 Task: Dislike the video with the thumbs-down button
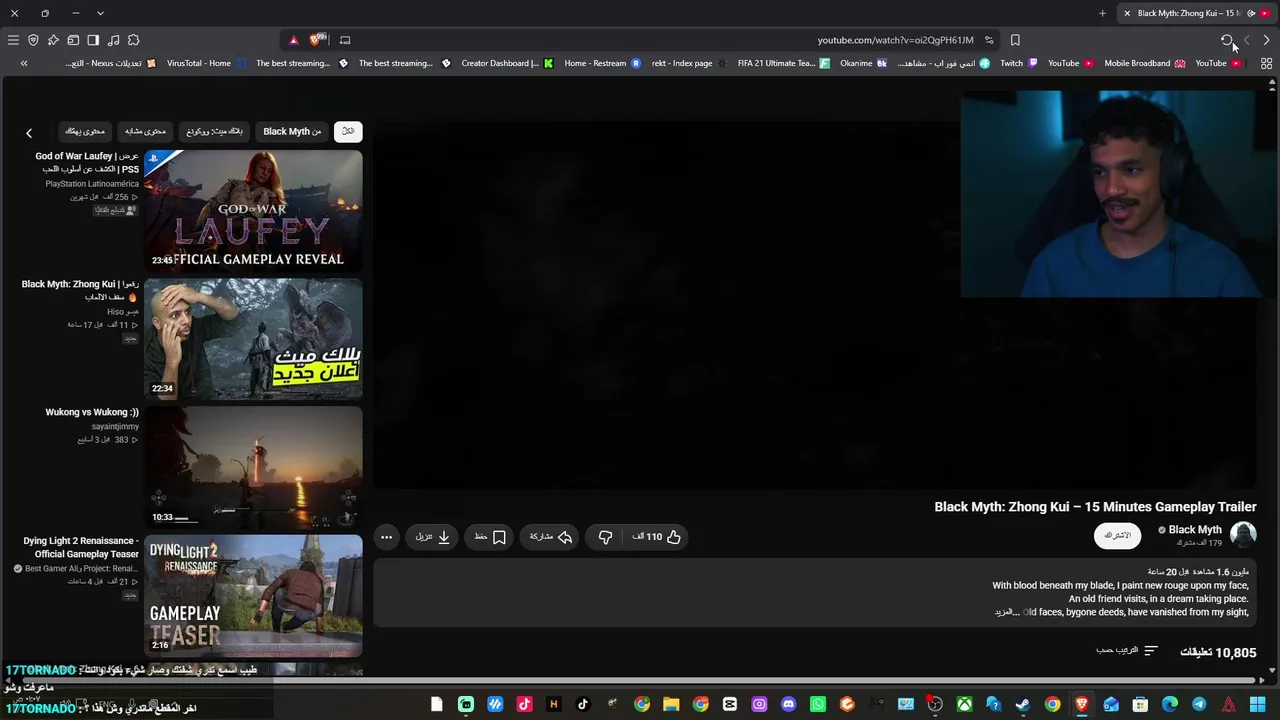pos(605,537)
